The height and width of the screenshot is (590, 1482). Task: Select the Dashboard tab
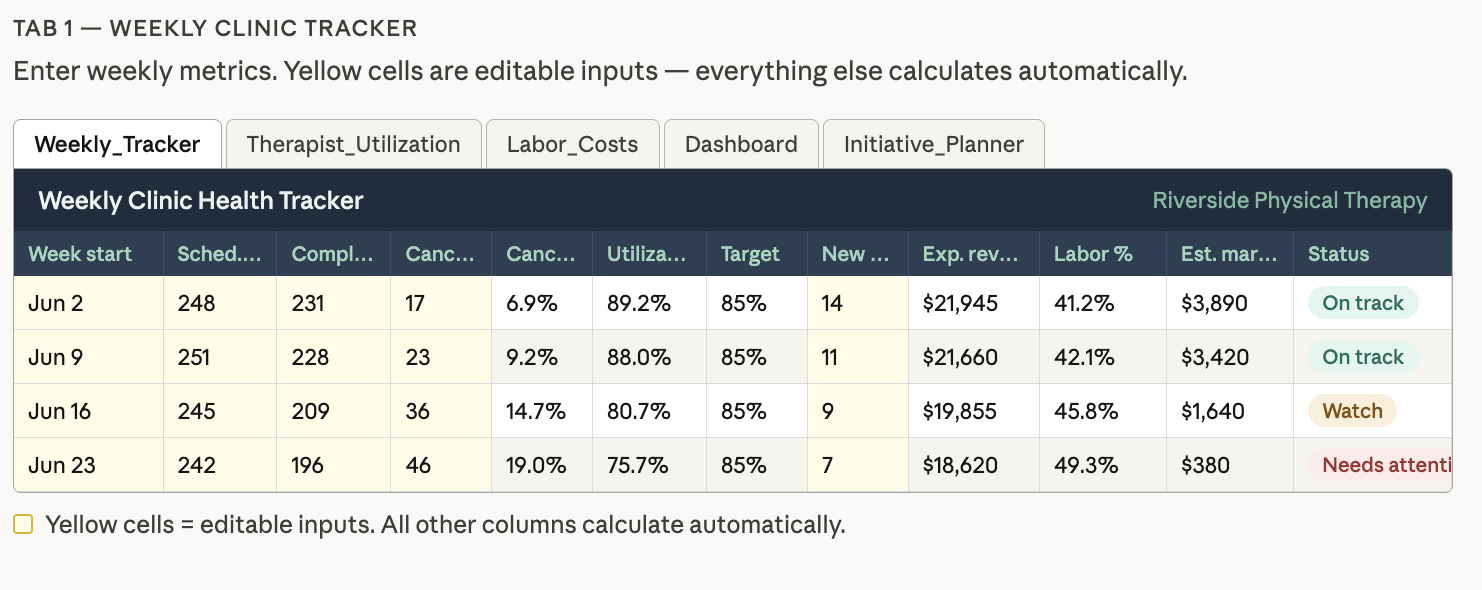point(741,144)
